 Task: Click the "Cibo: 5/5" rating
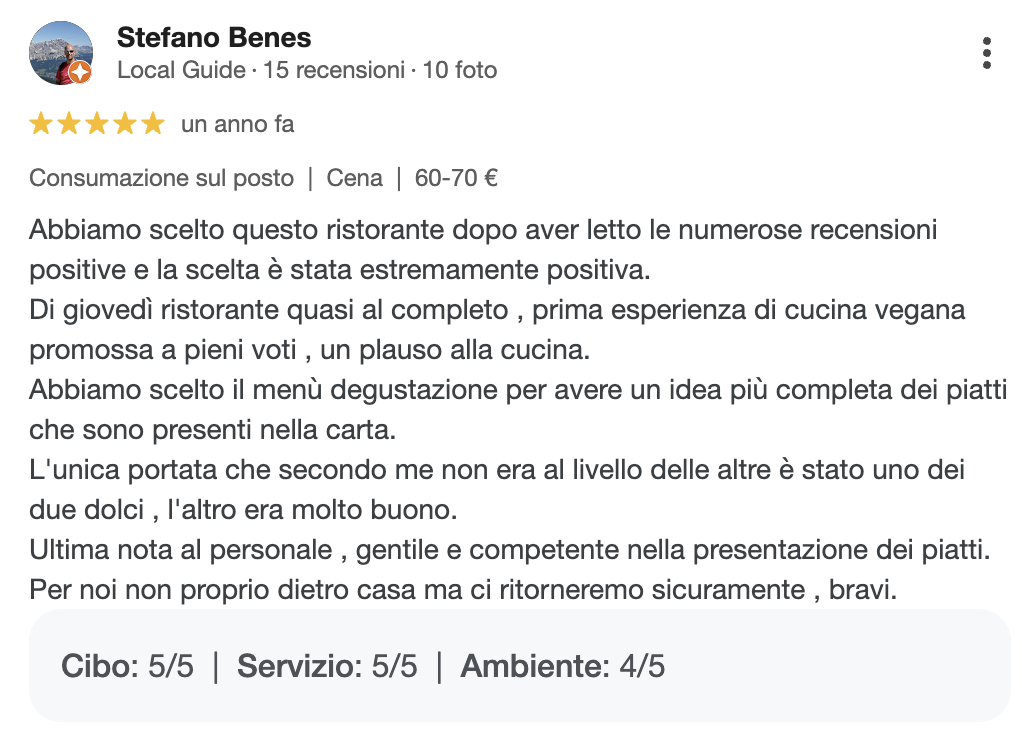click(x=127, y=667)
